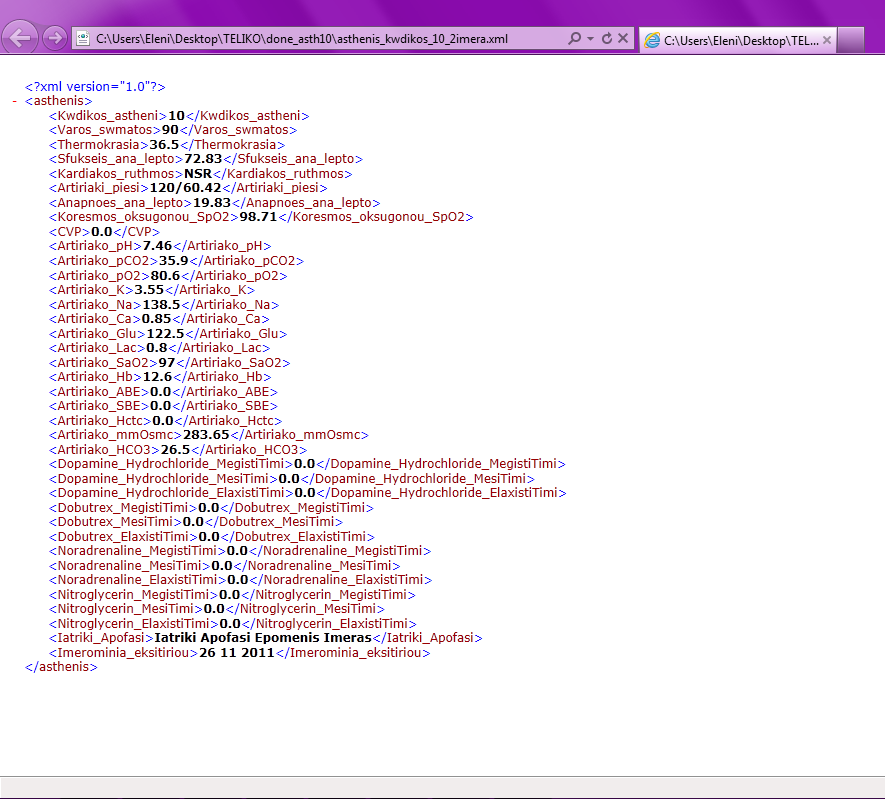This screenshot has width=885, height=799.
Task: Click opening Dopamine_Hydrochloride_ElaxistiTimi tag
Action: [171, 493]
